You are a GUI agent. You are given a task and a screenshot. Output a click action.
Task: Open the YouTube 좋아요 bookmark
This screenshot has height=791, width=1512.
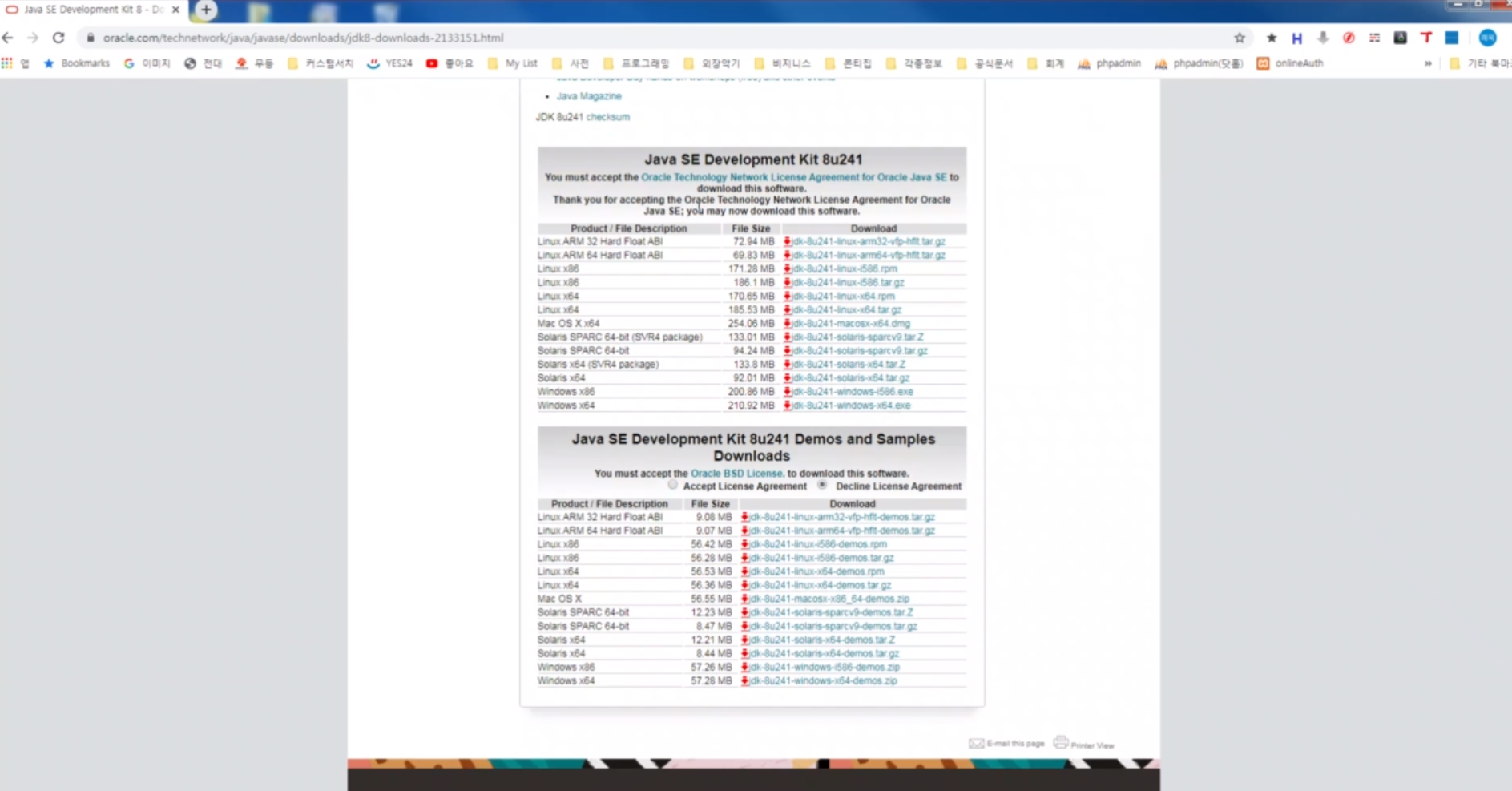(450, 63)
